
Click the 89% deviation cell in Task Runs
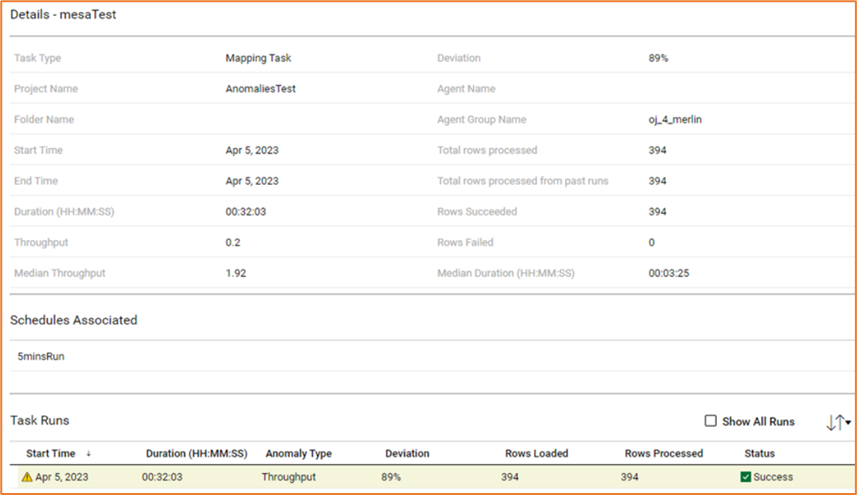point(391,477)
